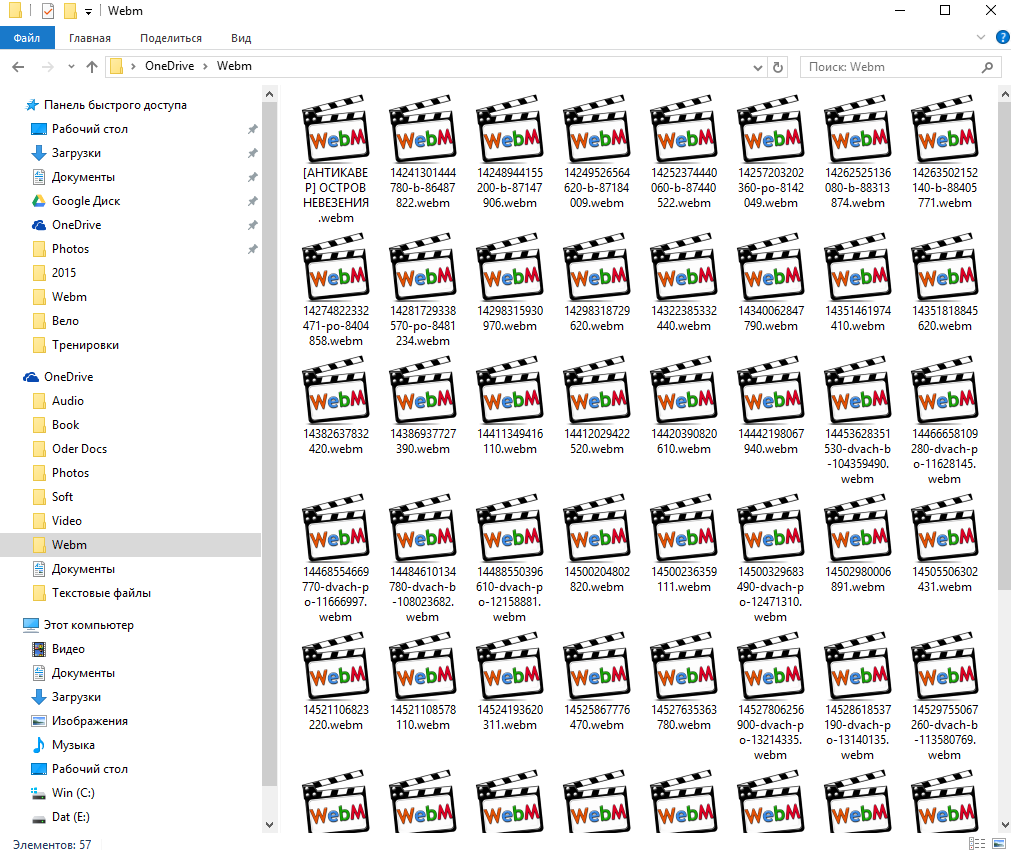
Task: Select [АНТИКАВЕР] ОСТРОВ НЕВЕЗЕНИЯ.webm file icon
Action: coord(336,129)
